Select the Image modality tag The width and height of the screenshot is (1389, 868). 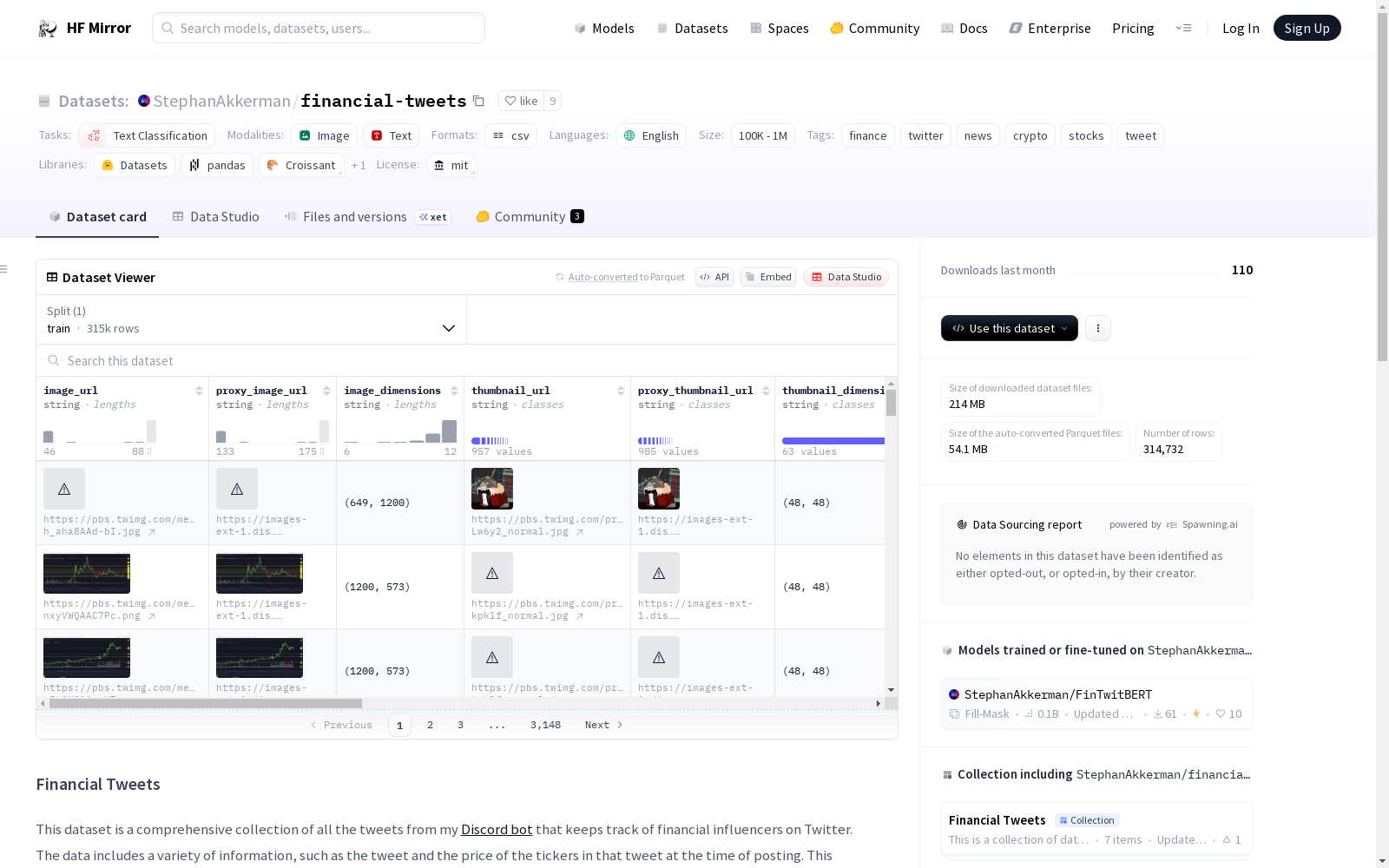pyautogui.click(x=324, y=135)
